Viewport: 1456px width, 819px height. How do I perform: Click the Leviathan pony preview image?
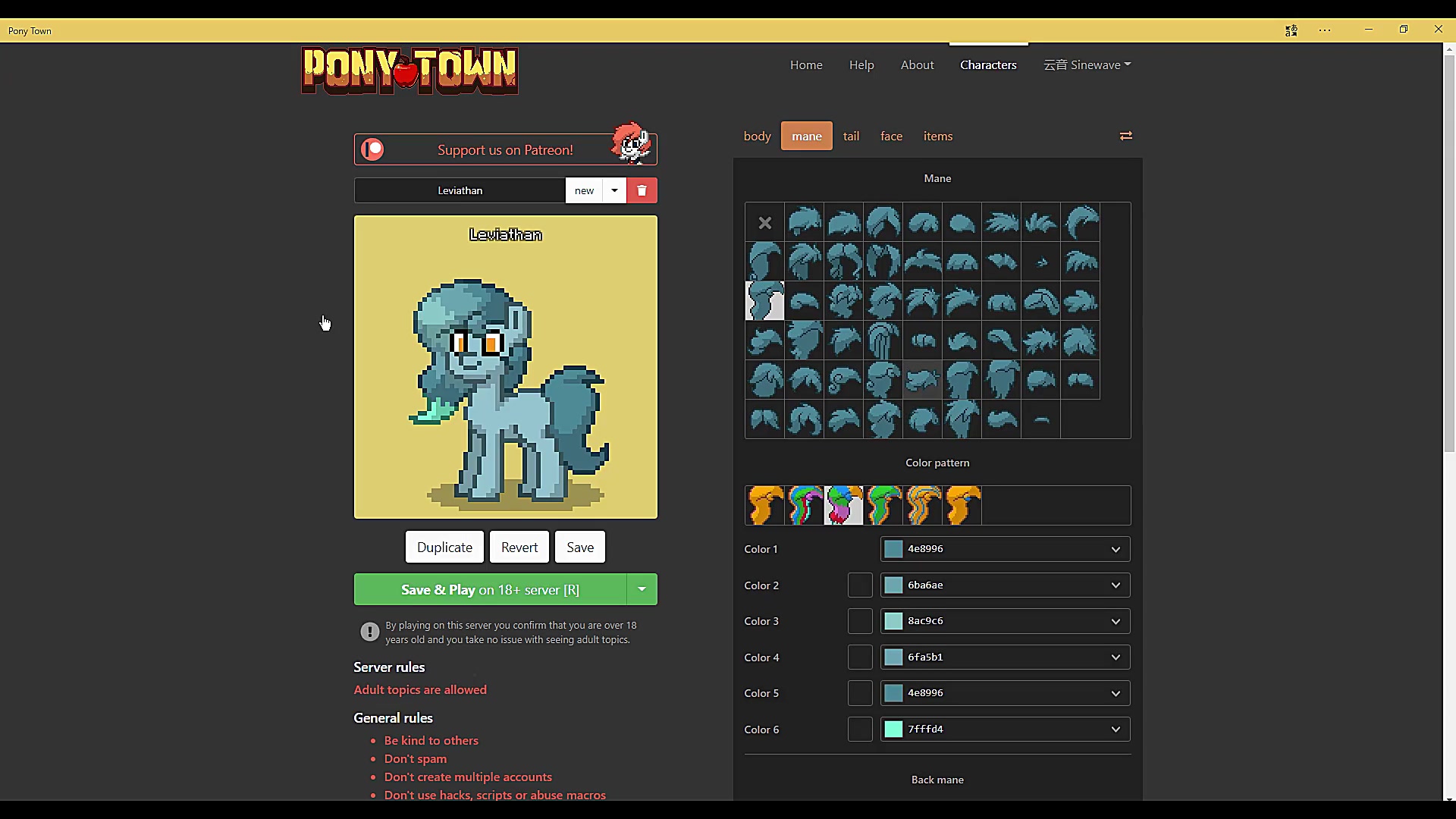tap(506, 367)
